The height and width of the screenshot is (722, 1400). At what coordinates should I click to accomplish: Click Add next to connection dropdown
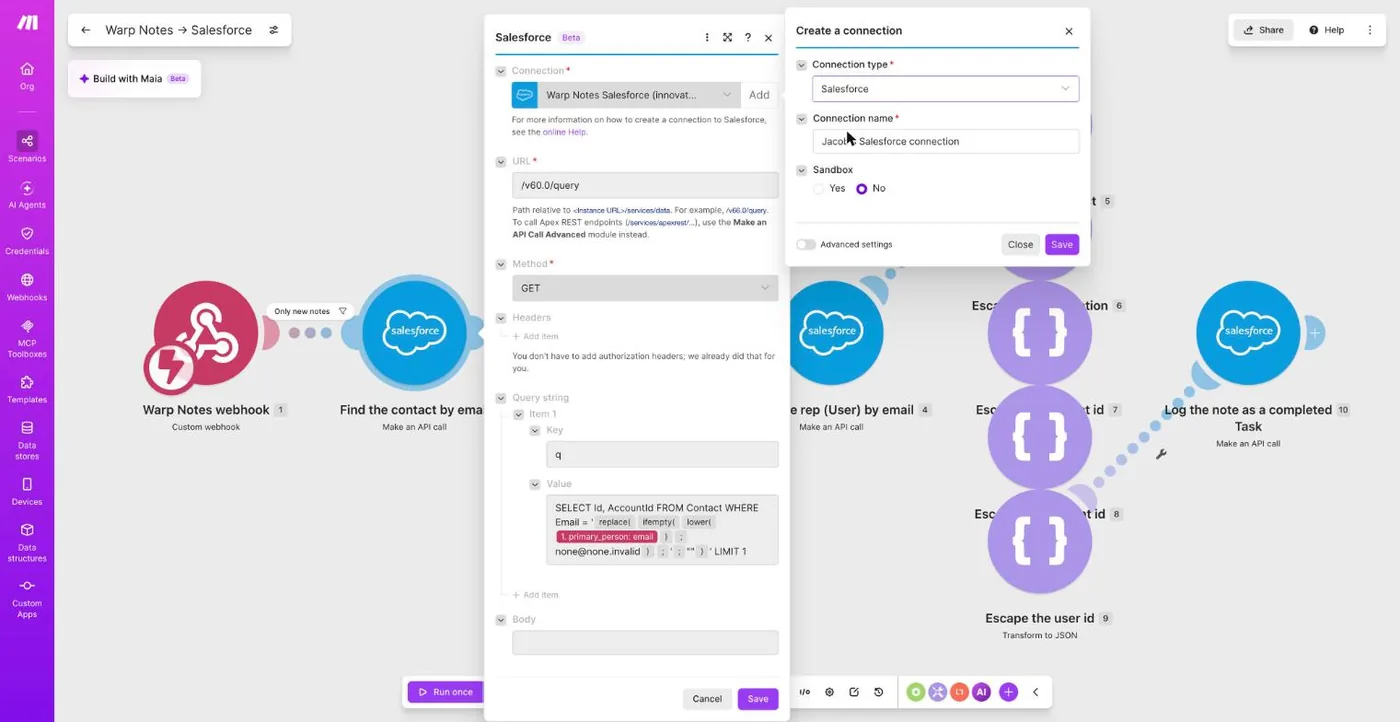760,95
